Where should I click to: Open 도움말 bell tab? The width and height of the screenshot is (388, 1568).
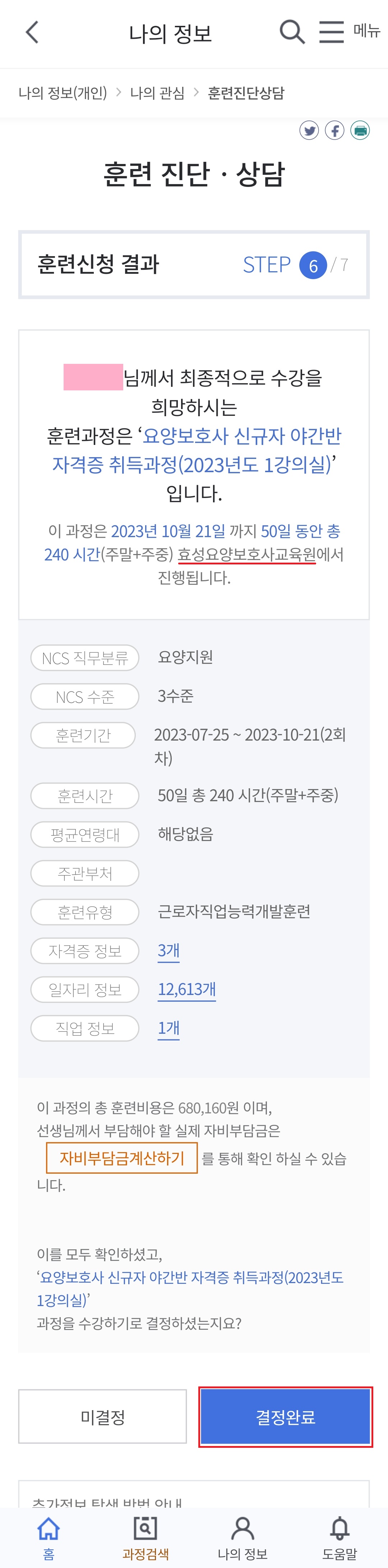coord(340,1538)
